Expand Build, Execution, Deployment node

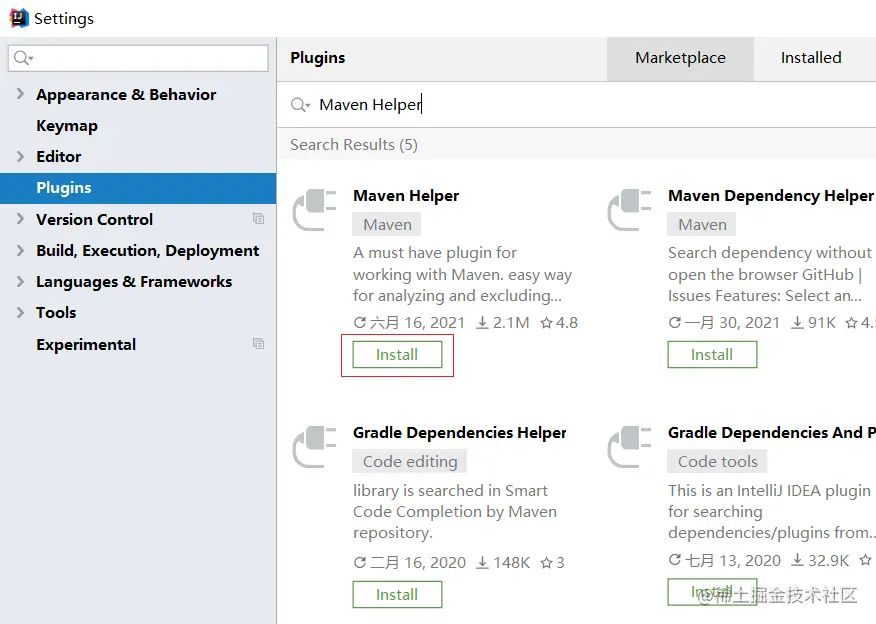[x=20, y=250]
